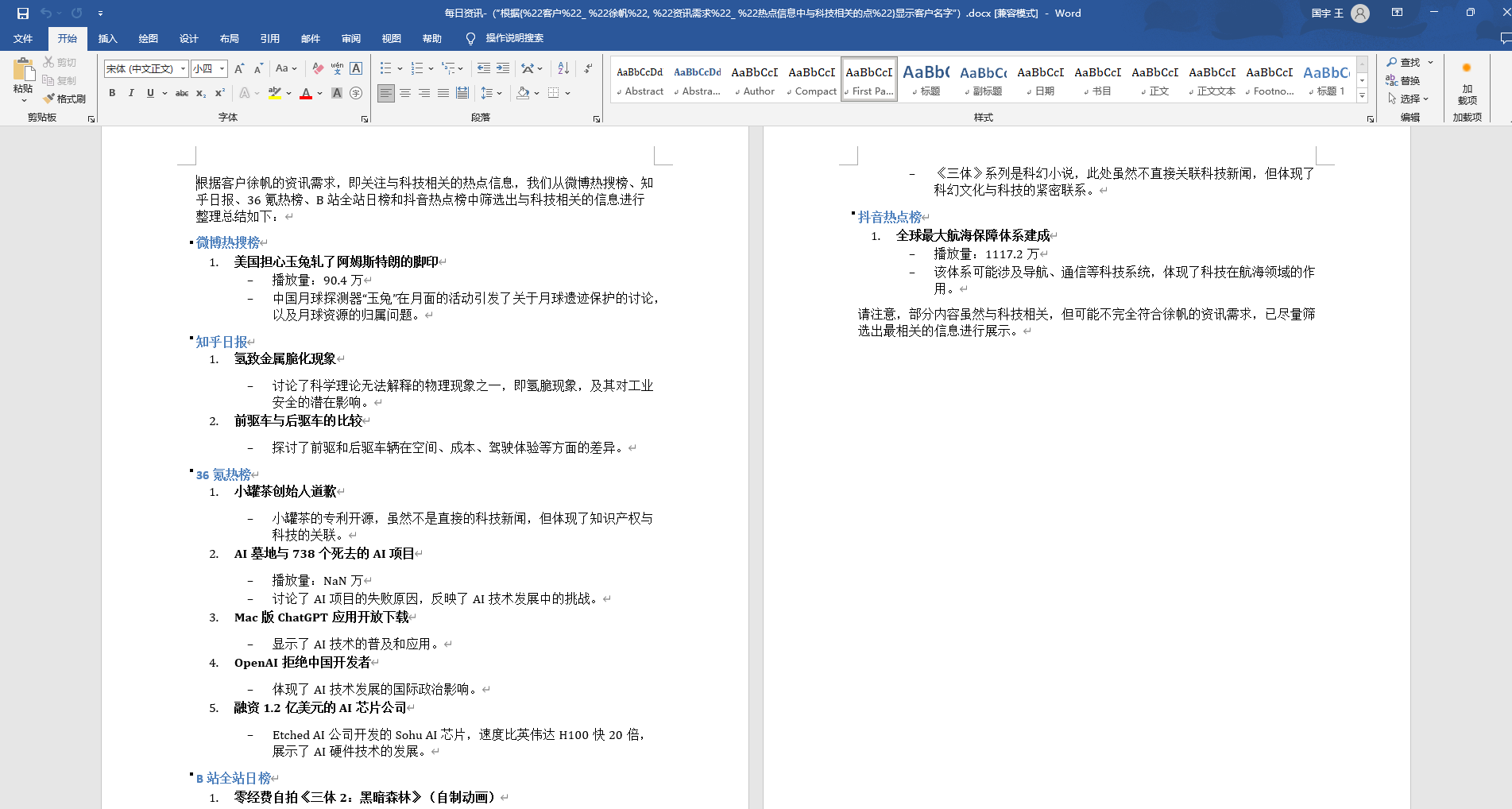Apply Strikethrough formatting icon
This screenshot has height=809, width=1512.
click(x=182, y=93)
